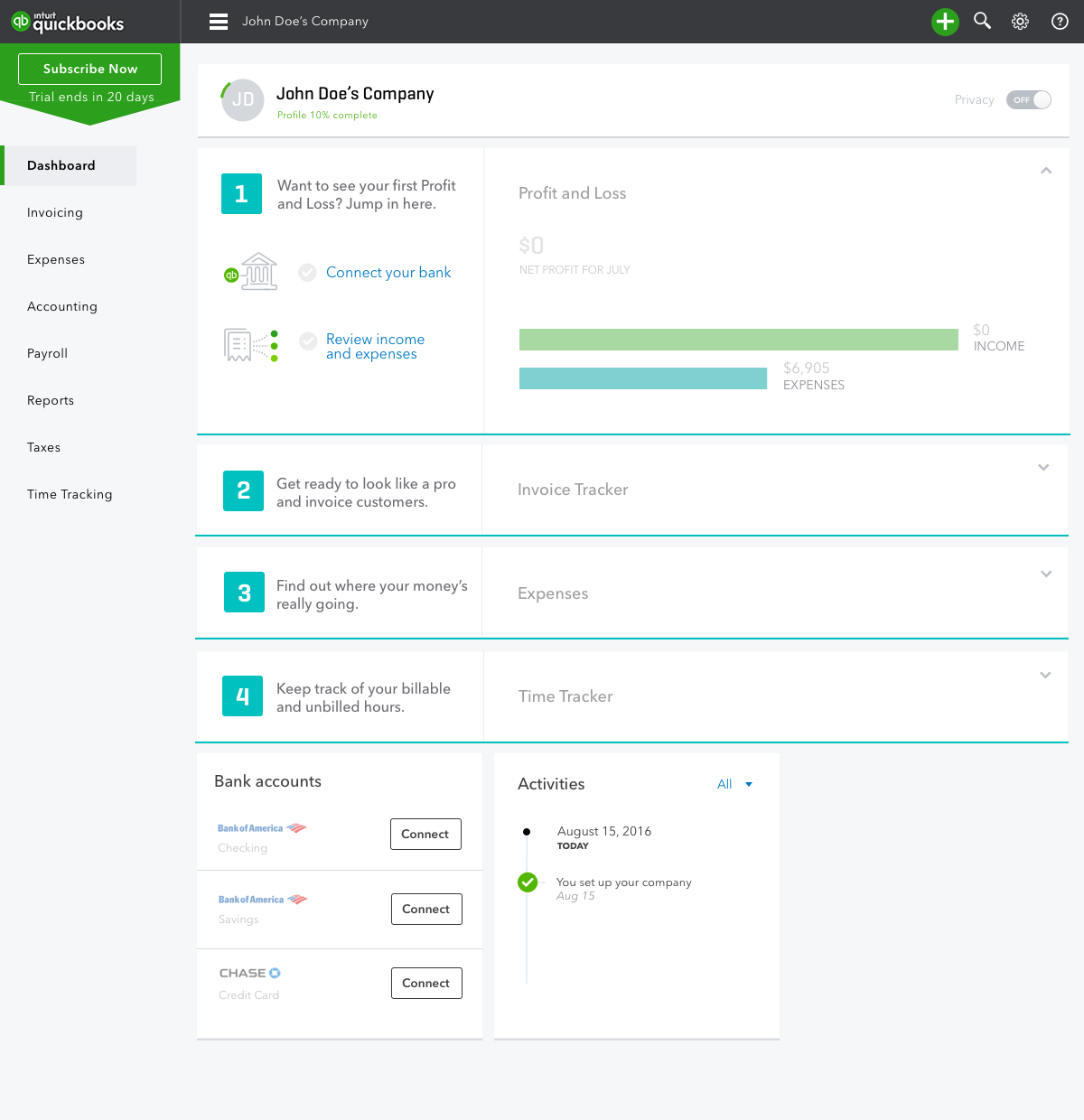Click the Invoice Tracker heading
The image size is (1084, 1120).
[573, 490]
